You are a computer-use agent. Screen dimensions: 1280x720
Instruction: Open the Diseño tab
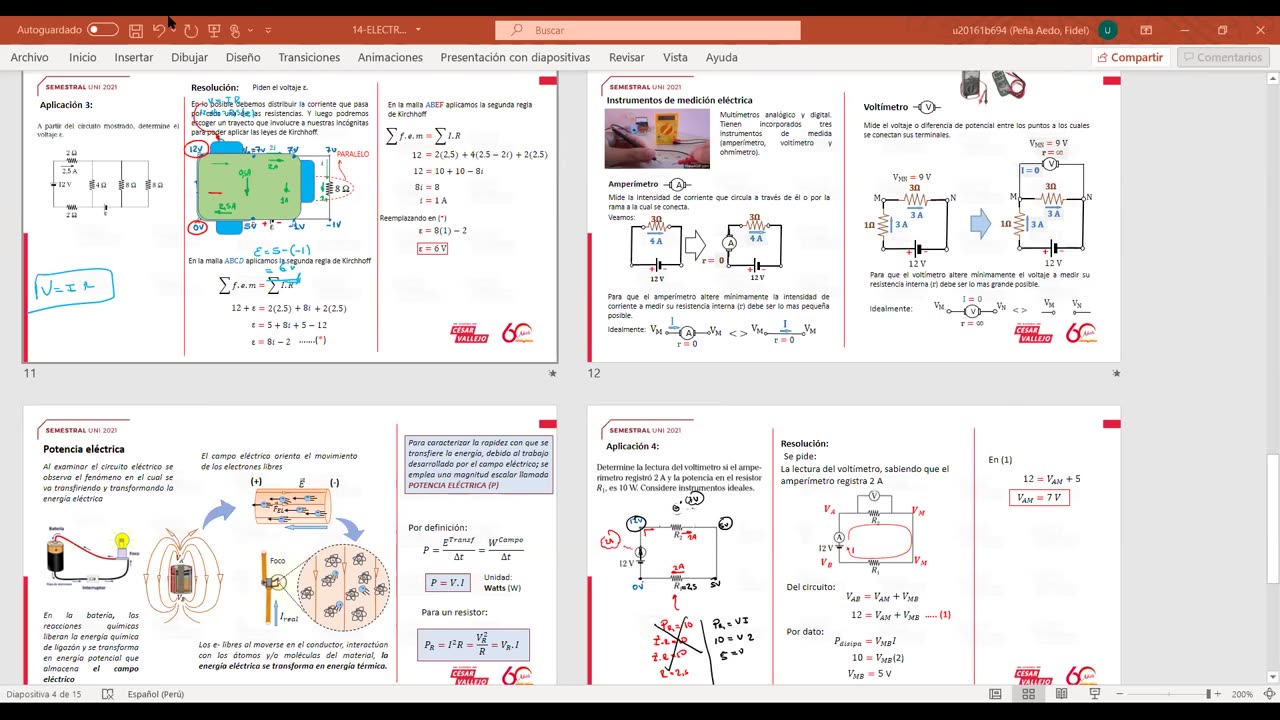click(243, 57)
